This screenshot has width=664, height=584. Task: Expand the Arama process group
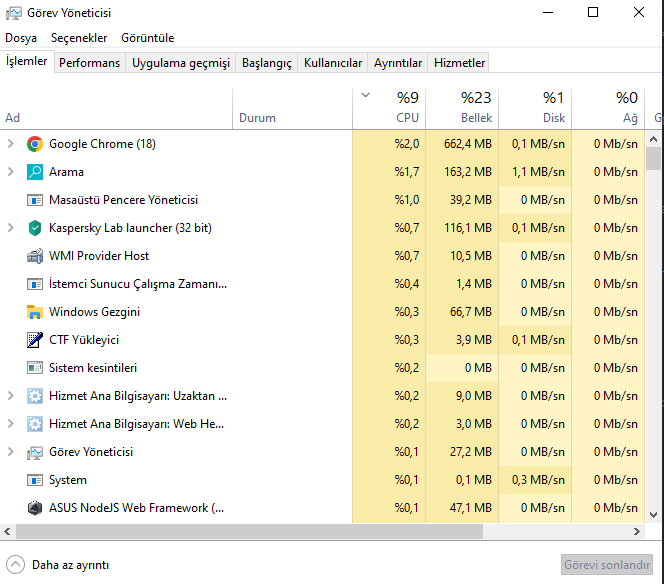pyautogui.click(x=11, y=172)
